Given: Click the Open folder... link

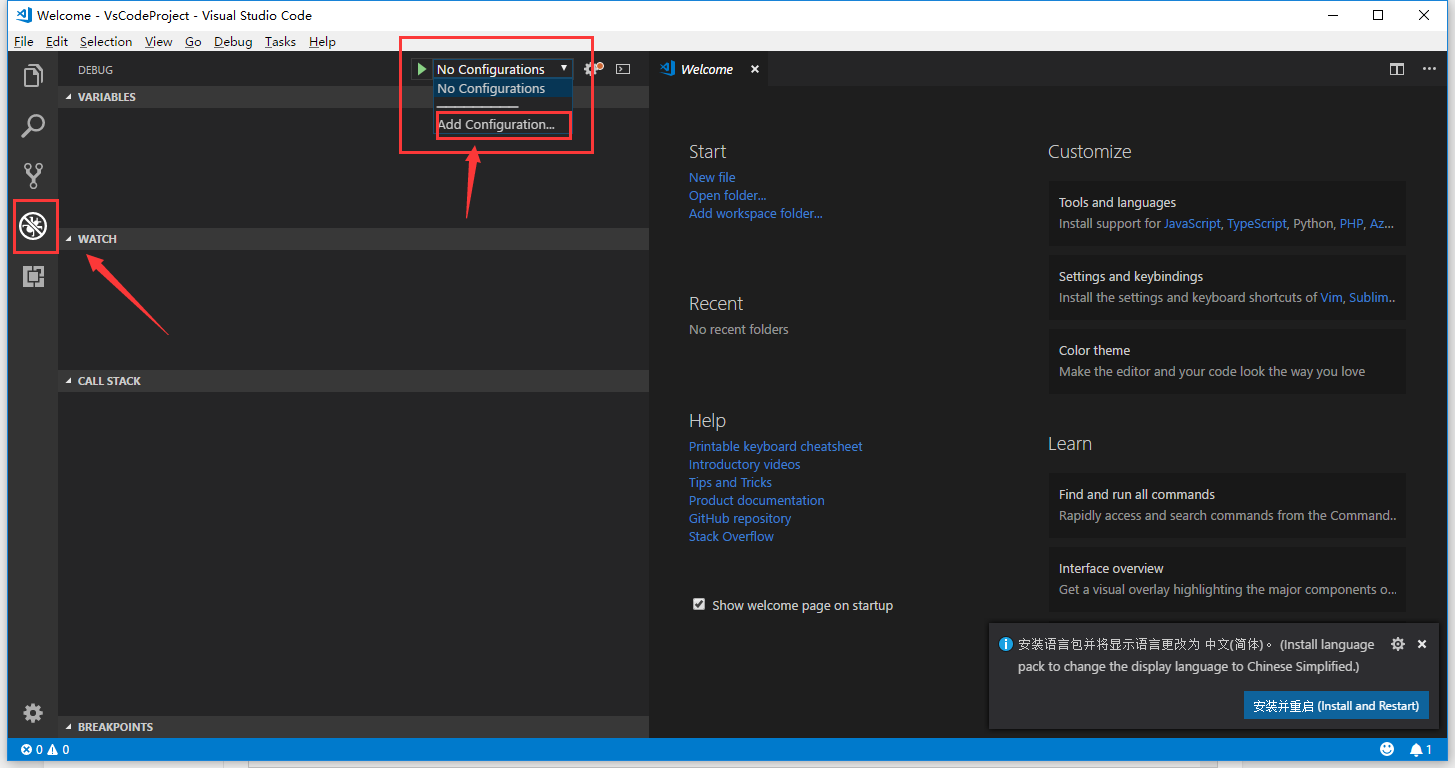Looking at the screenshot, I should (x=727, y=195).
